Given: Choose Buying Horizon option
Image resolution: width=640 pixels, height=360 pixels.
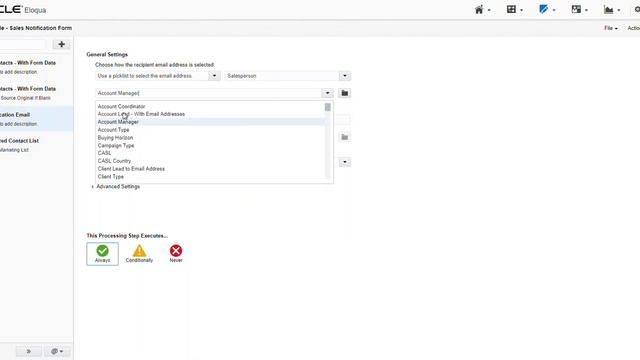Looking at the screenshot, I should click(211, 138).
